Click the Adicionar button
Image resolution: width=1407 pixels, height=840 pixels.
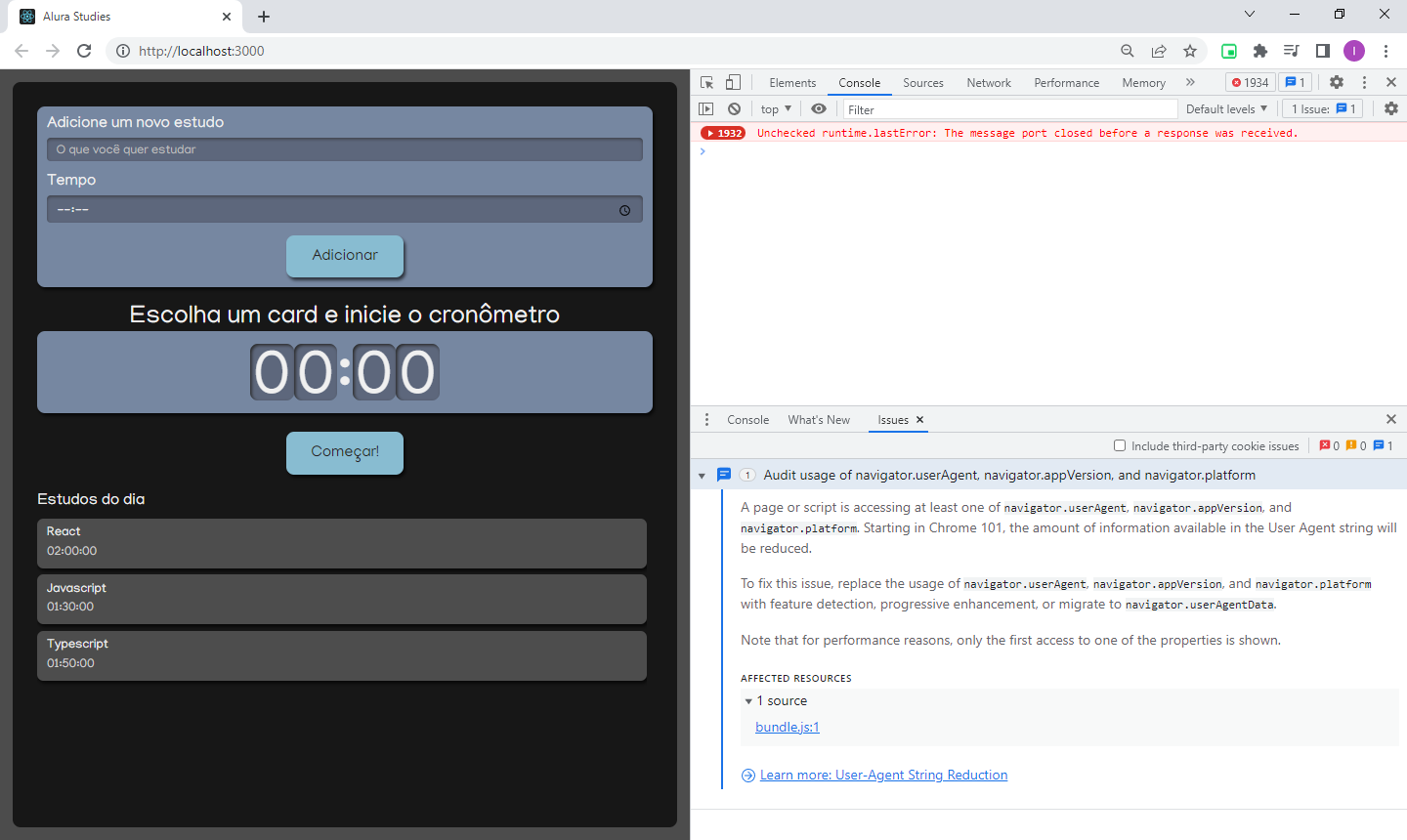tap(345, 256)
